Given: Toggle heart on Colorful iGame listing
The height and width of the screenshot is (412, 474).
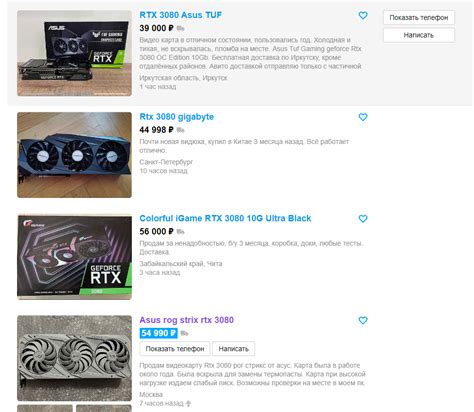Looking at the screenshot, I should coord(363,219).
